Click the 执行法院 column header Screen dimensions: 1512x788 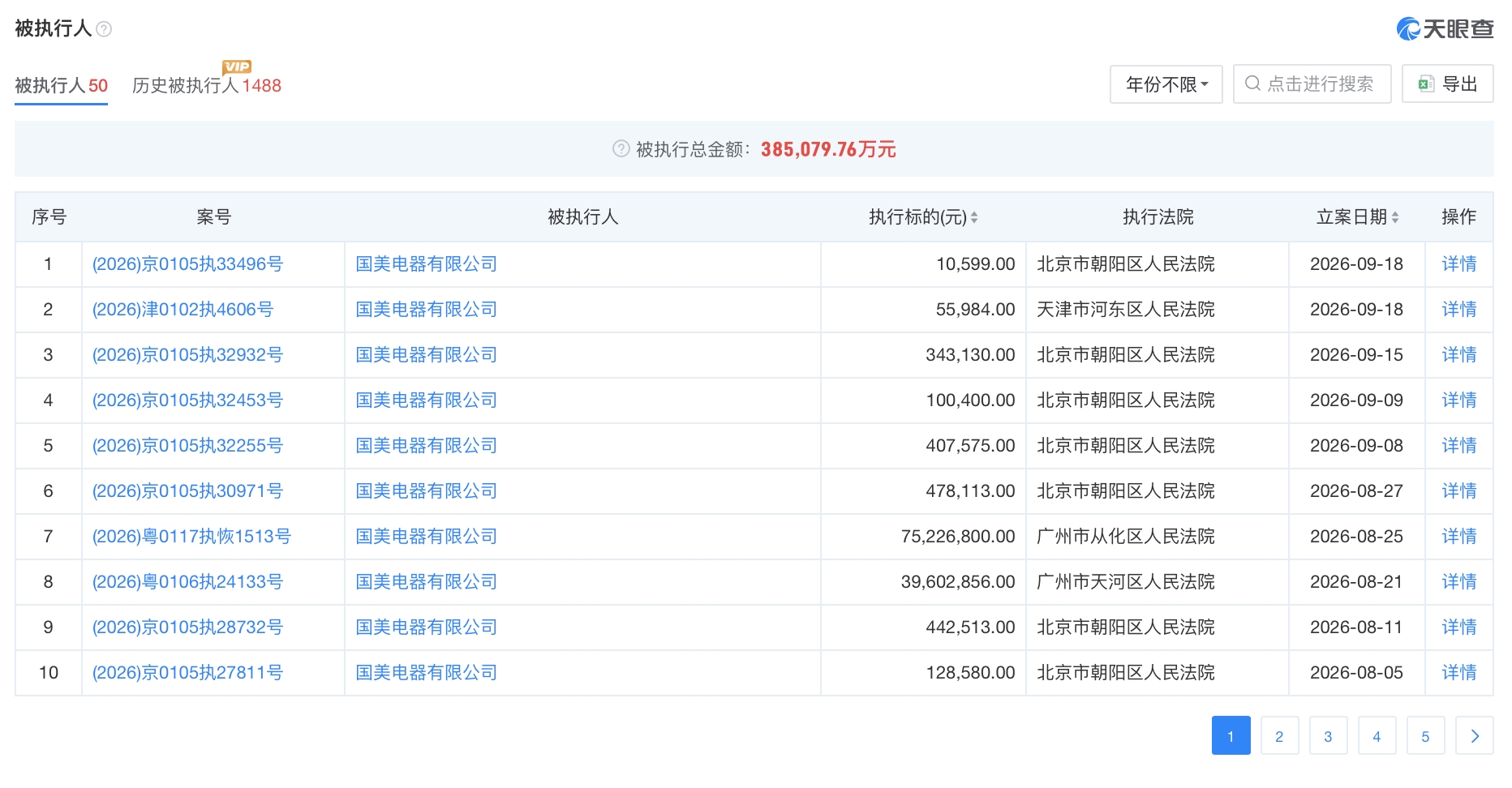(1158, 217)
